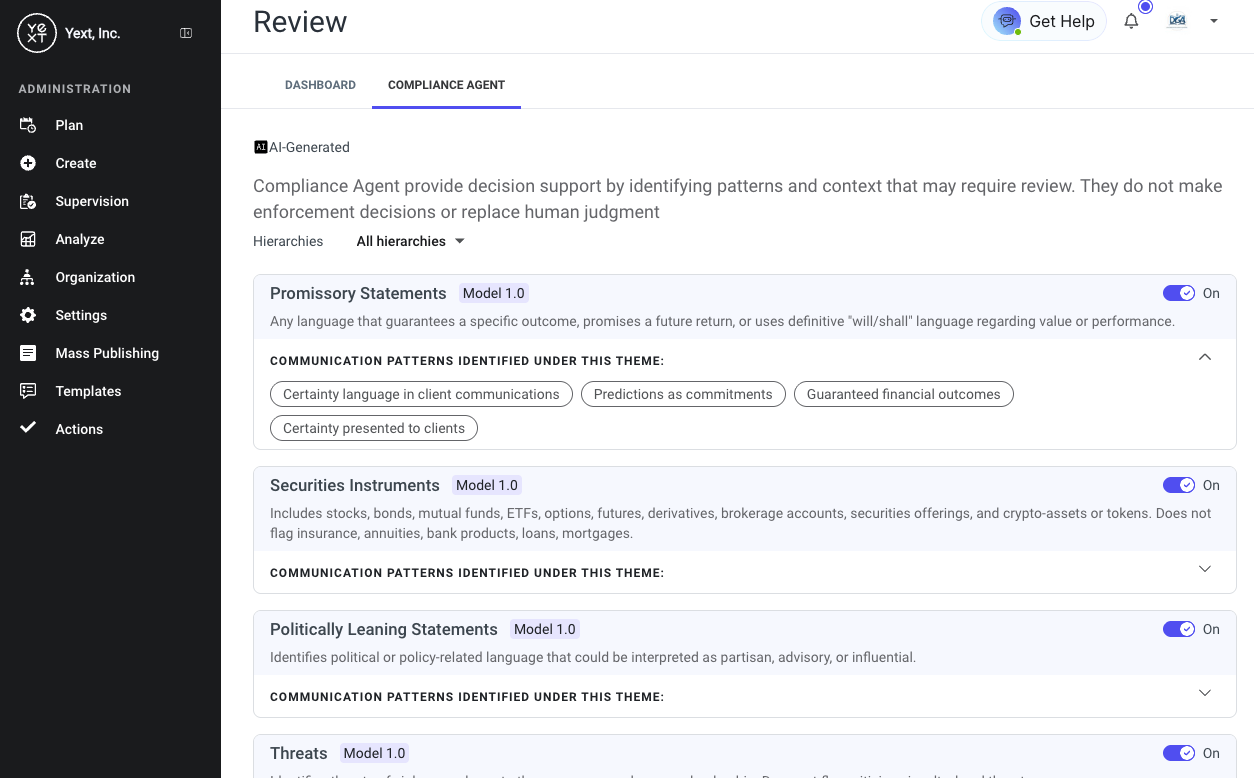
Task: Open the Supervision menu item
Action: (x=92, y=201)
